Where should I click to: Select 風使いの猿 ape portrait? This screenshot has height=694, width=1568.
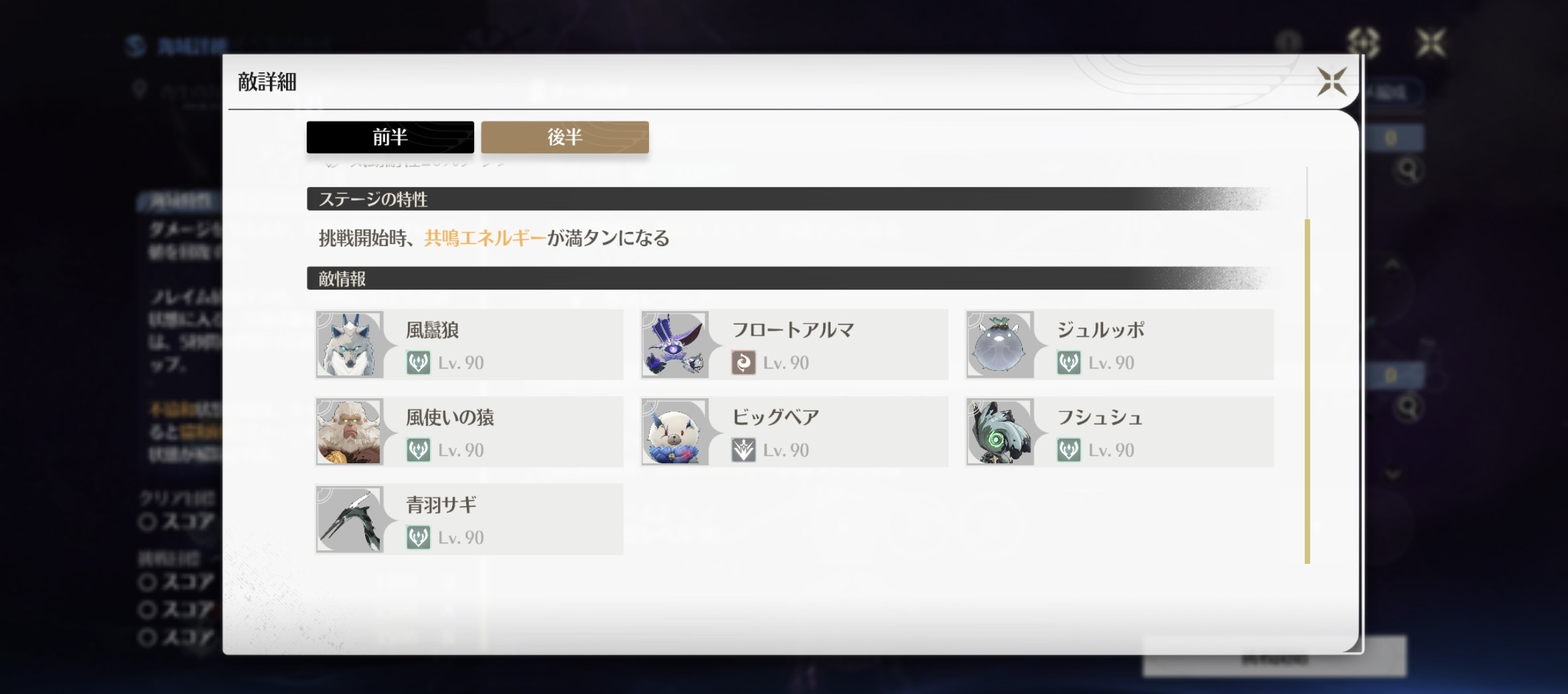[350, 431]
